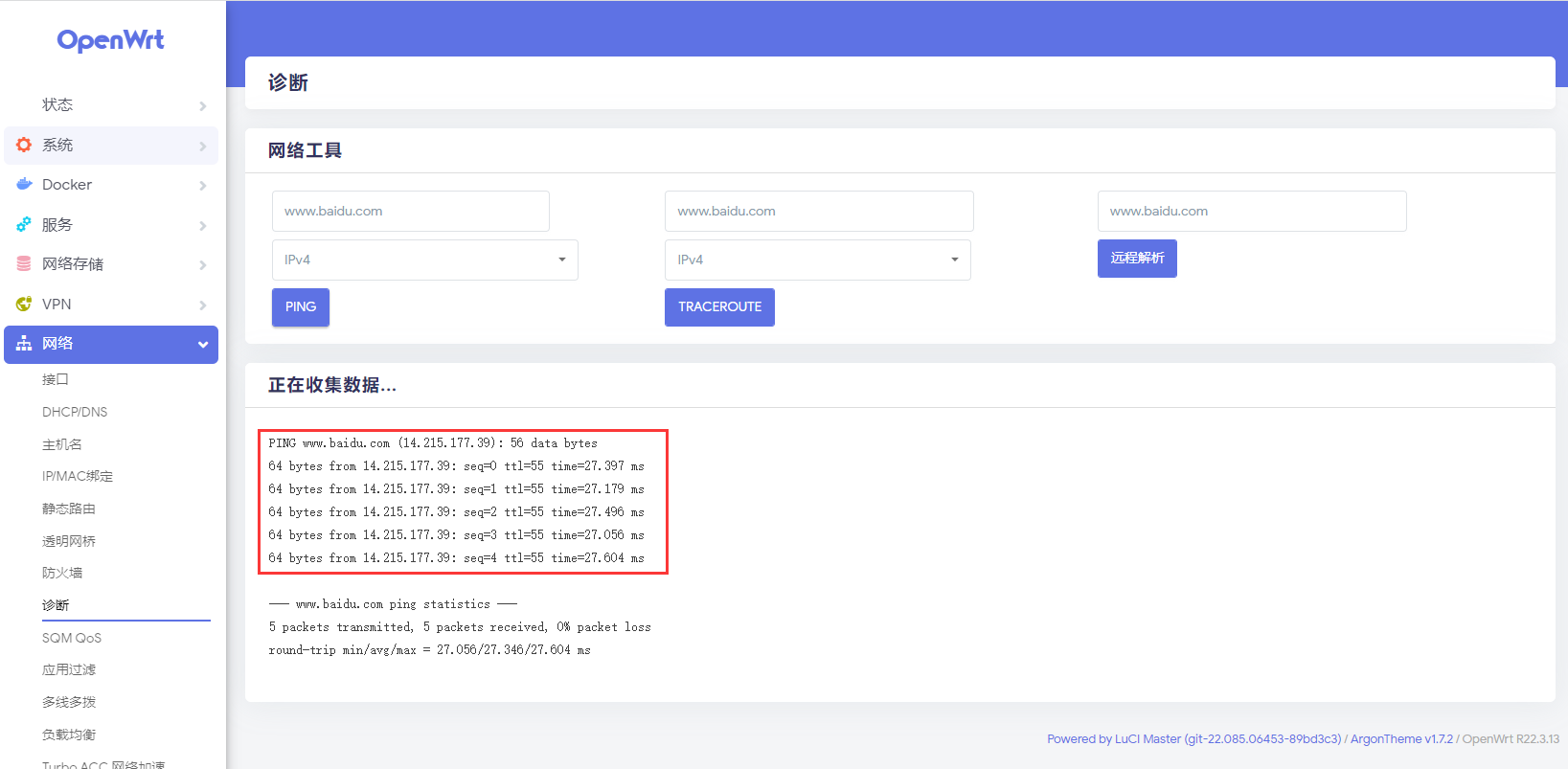Click the globe icon beside VPN
The width and height of the screenshot is (1568, 769).
[x=24, y=304]
